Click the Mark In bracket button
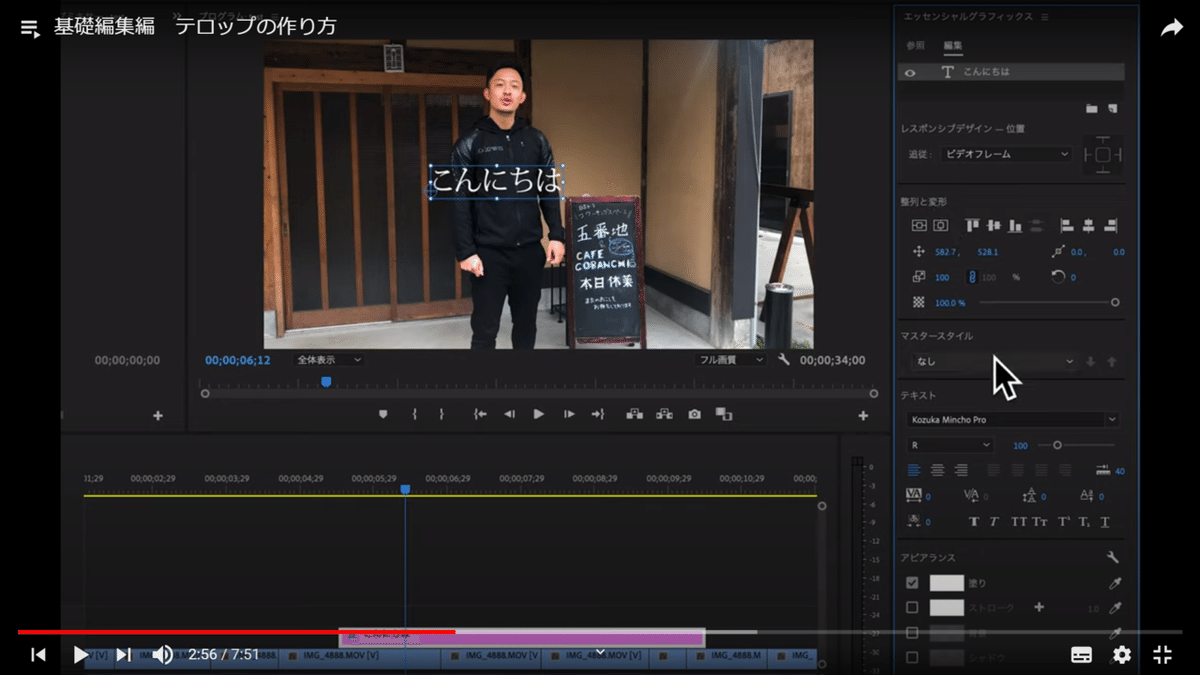Screen dimensions: 1200x675 click(x=414, y=414)
